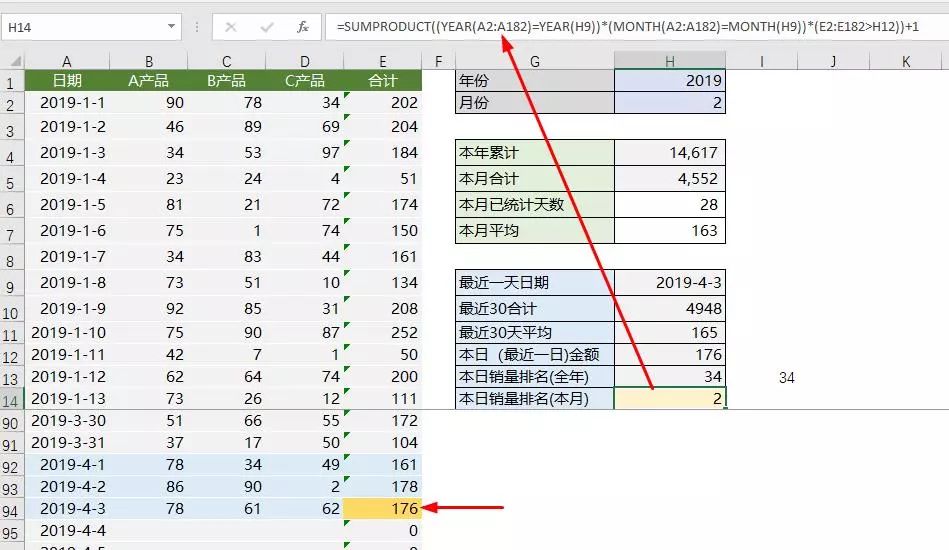Select column A header
Screen dimensions: 949x550
coord(67,61)
